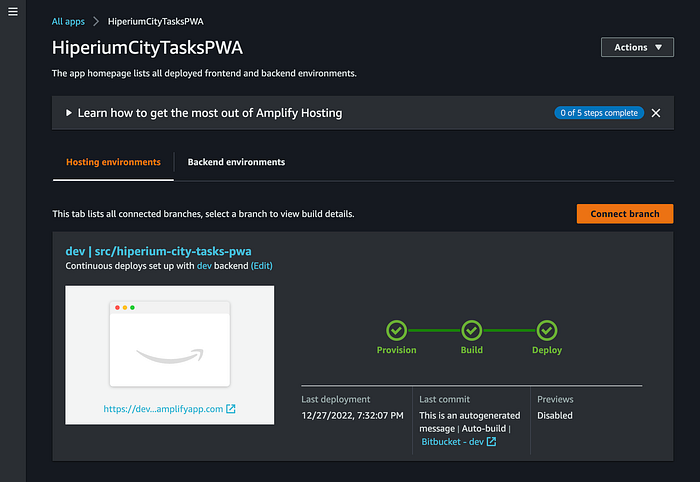Open the Actions dropdown
700x482 pixels.
click(x=637, y=47)
